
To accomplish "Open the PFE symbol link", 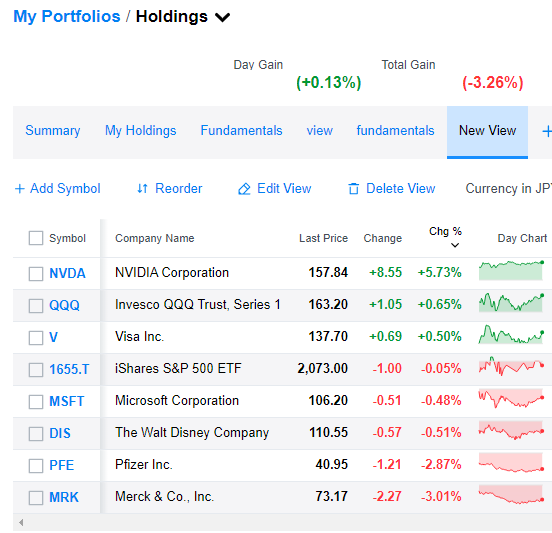I will 62,466.
